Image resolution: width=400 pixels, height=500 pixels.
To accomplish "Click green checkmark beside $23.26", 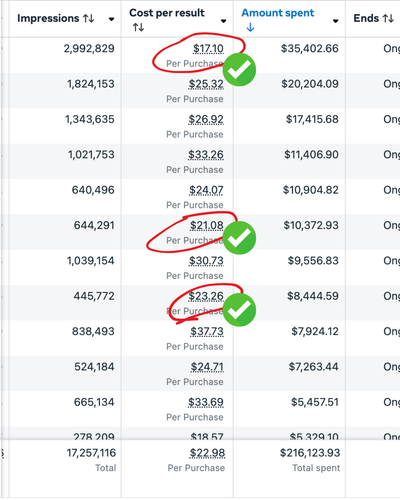I will (x=239, y=310).
